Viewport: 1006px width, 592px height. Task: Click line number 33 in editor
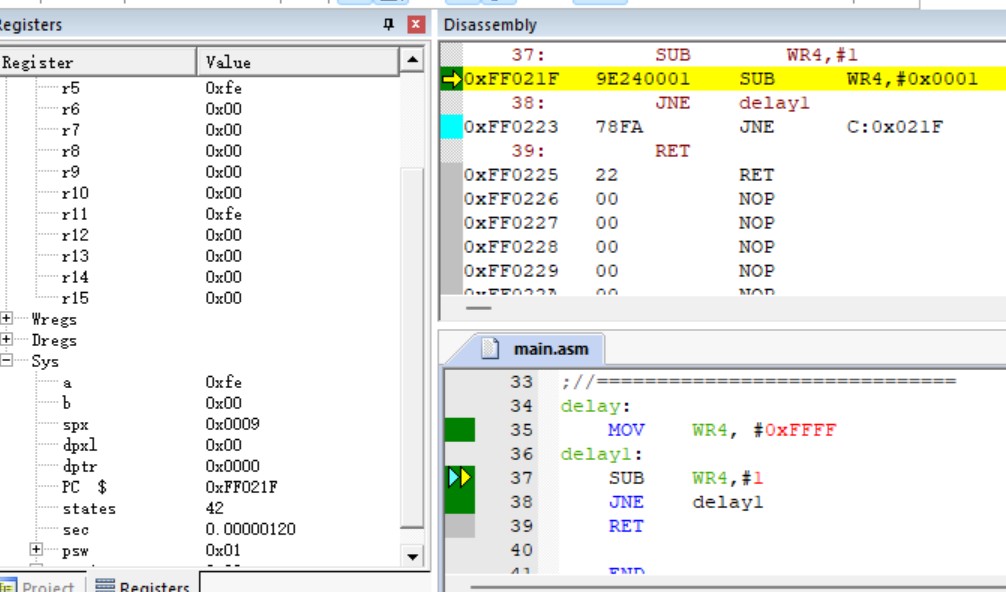(x=522, y=382)
